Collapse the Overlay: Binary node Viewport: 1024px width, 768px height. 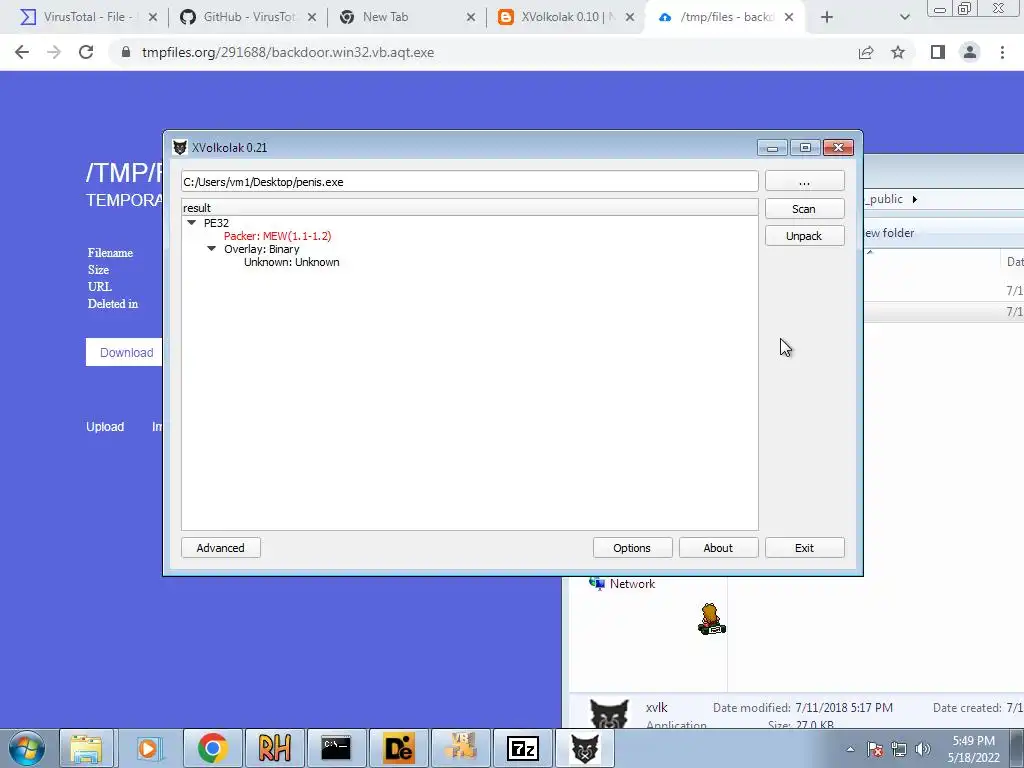click(x=212, y=249)
